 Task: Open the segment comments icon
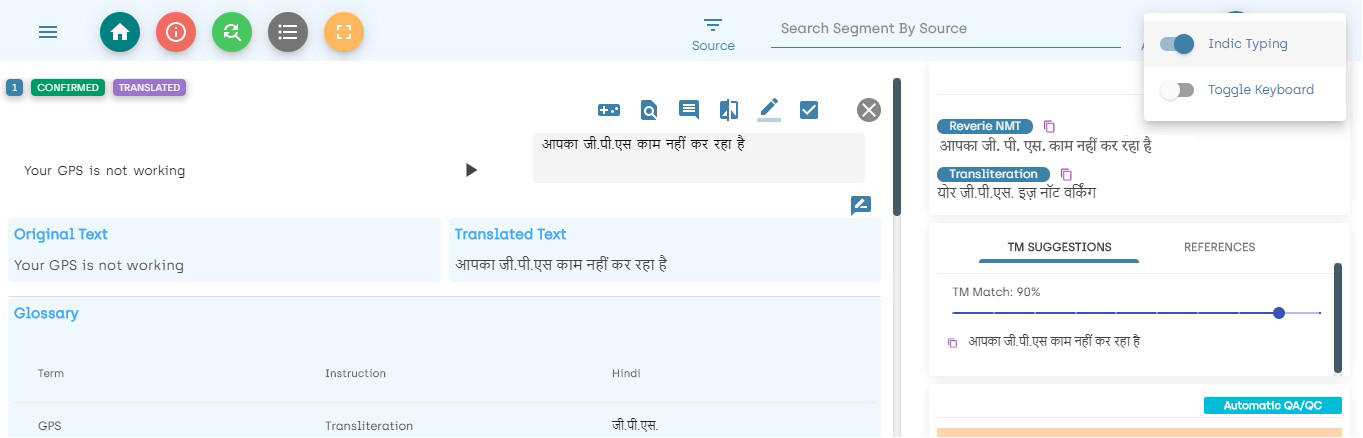pyautogui.click(x=689, y=110)
